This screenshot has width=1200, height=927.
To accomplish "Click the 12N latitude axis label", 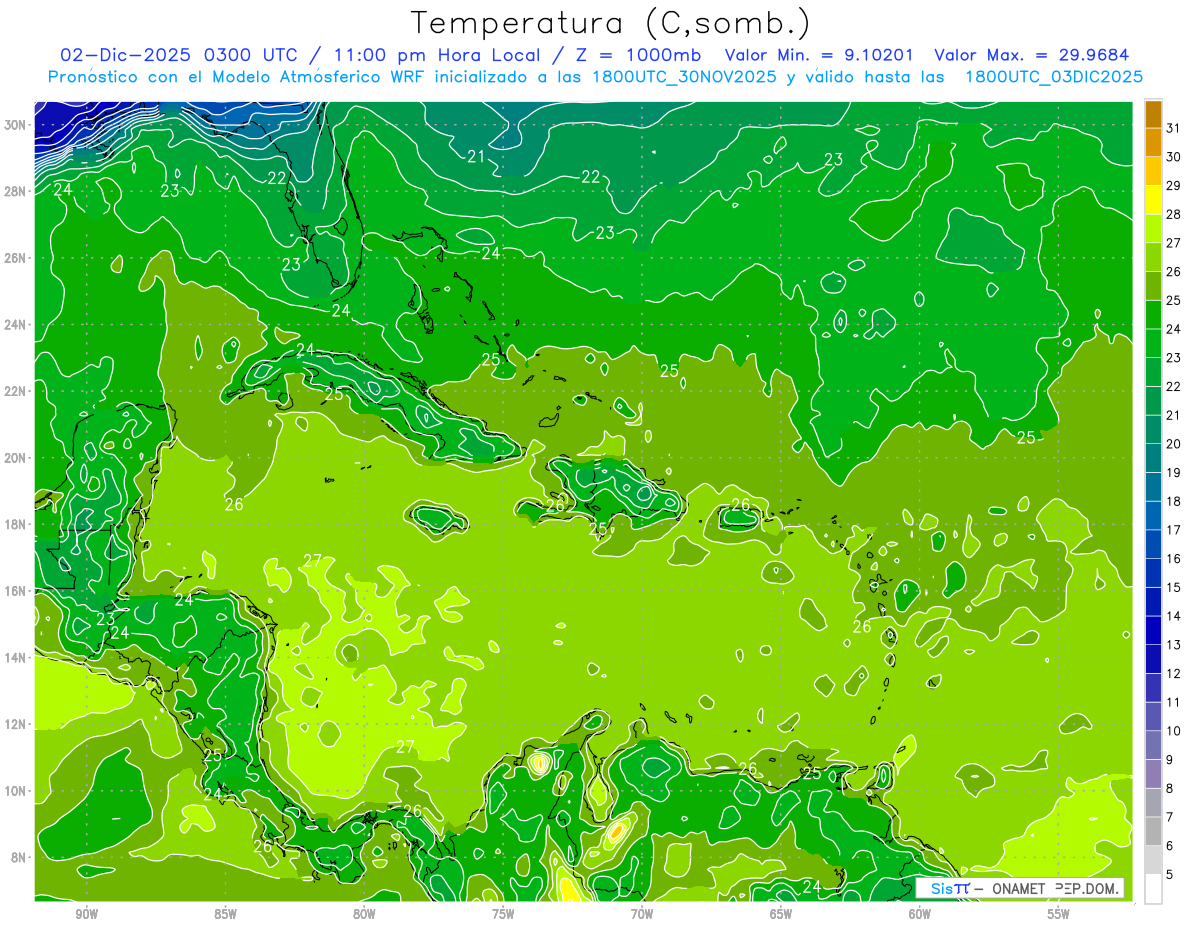I will [14, 724].
